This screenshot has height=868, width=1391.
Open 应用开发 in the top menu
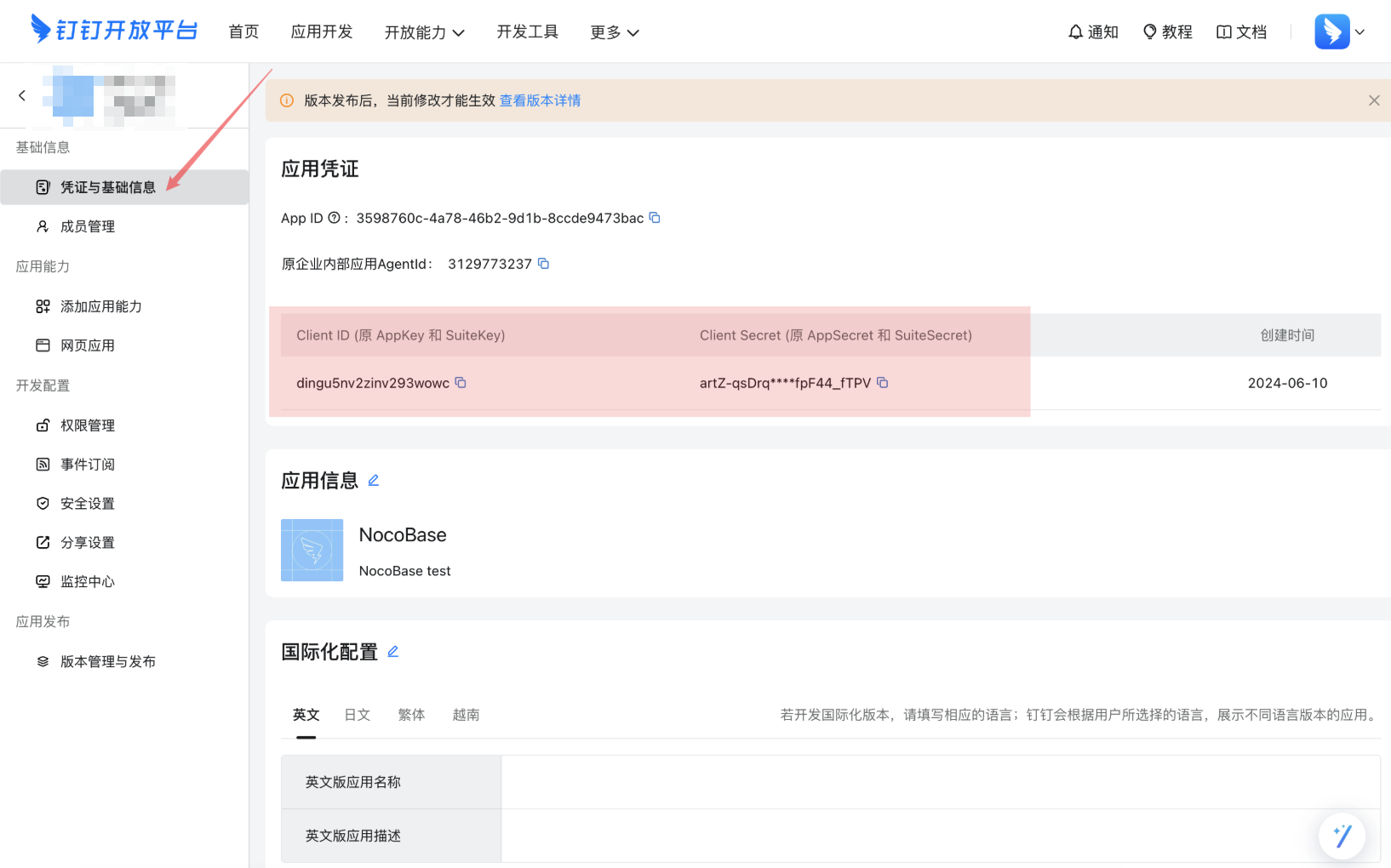pyautogui.click(x=321, y=31)
